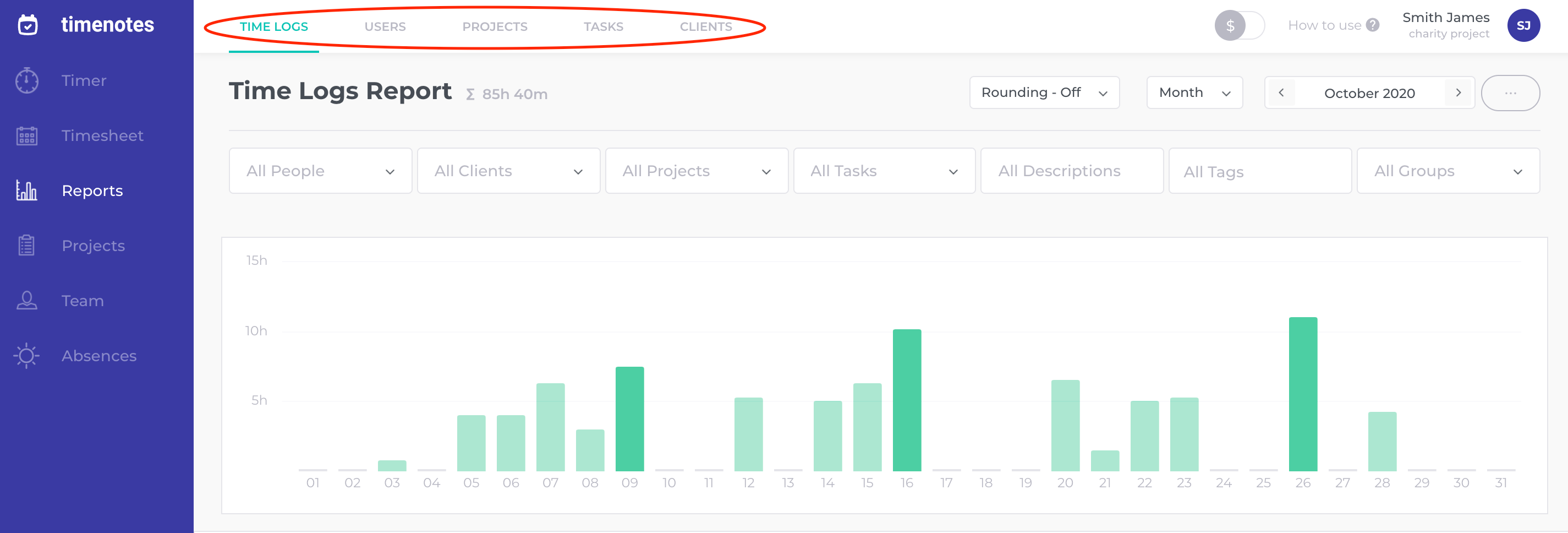Click the Projects clipboard icon
This screenshot has width=1568, height=533.
tap(26, 246)
